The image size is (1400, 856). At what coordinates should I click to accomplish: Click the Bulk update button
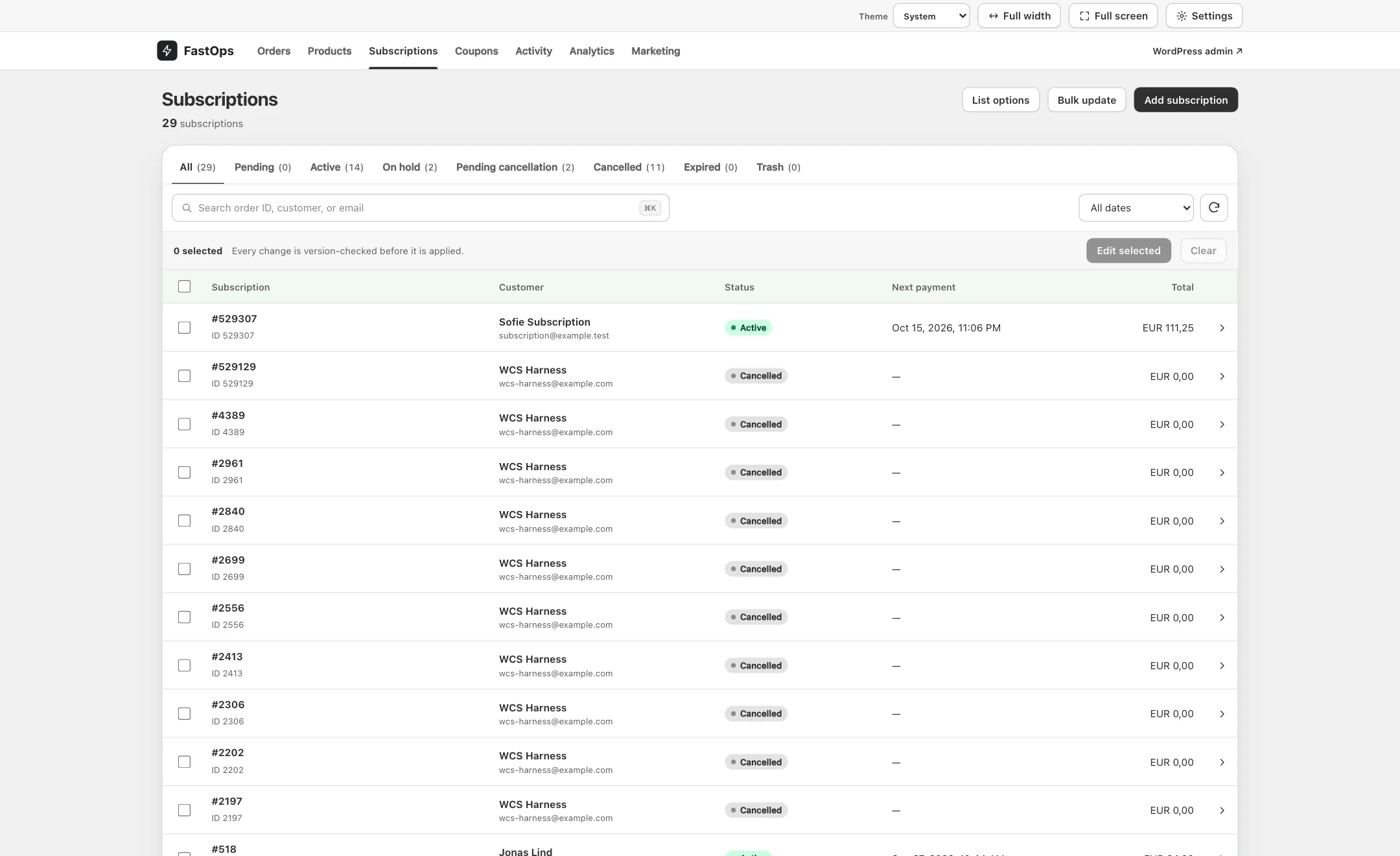1086,100
